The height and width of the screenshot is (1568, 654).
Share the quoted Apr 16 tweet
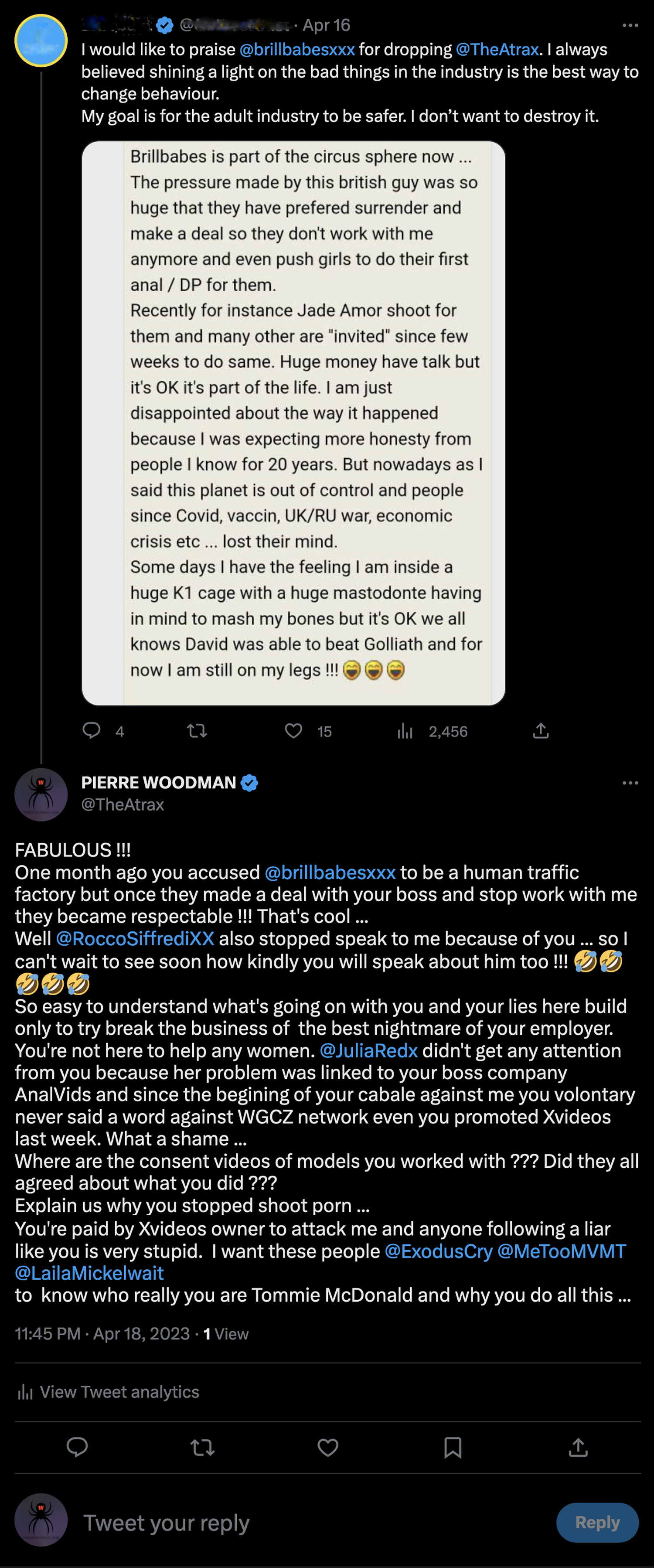point(540,730)
